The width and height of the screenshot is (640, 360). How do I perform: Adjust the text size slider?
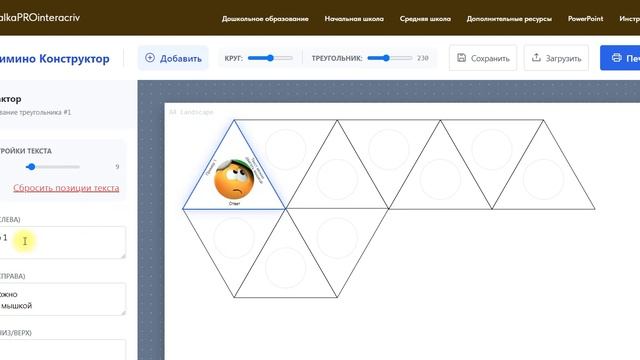click(x=52, y=167)
